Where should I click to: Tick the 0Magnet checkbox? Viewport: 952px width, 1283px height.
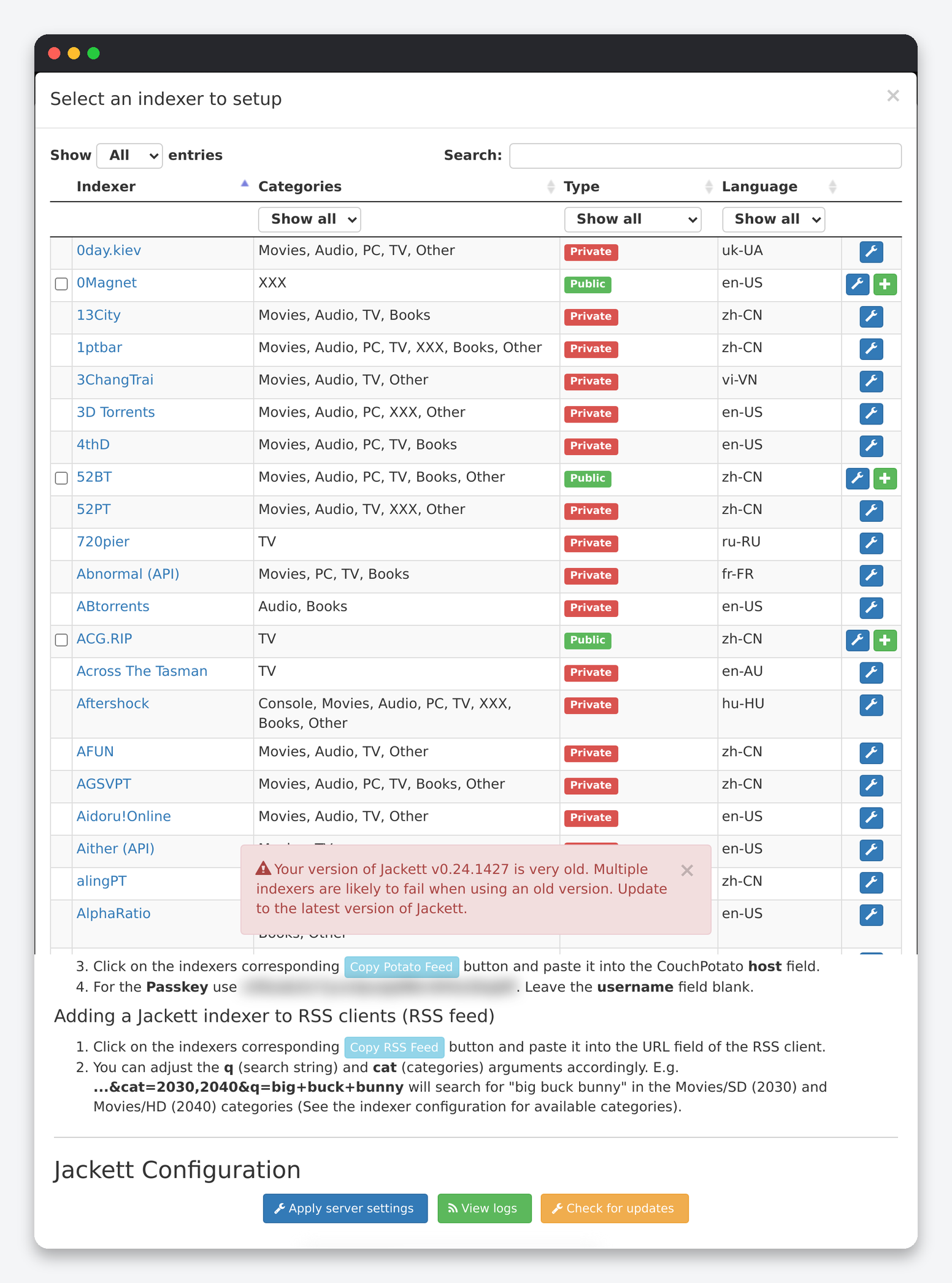coord(61,284)
